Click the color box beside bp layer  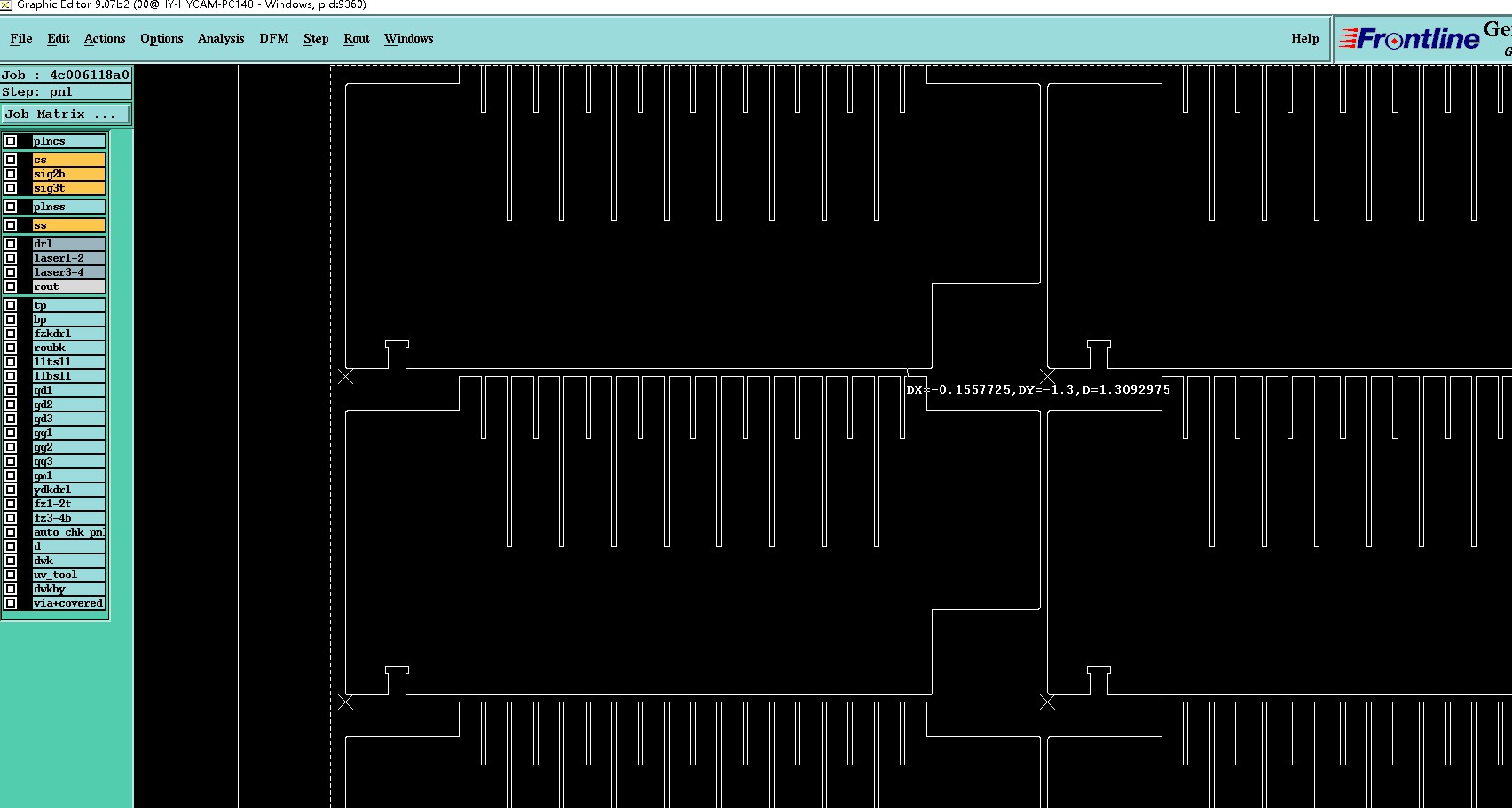[x=25, y=319]
